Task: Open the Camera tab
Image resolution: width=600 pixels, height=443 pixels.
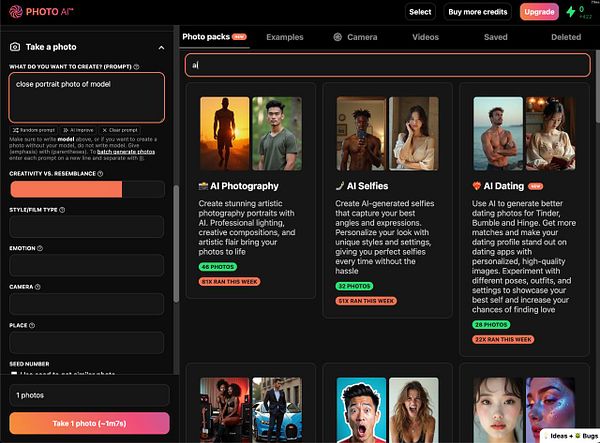Action: click(x=355, y=37)
